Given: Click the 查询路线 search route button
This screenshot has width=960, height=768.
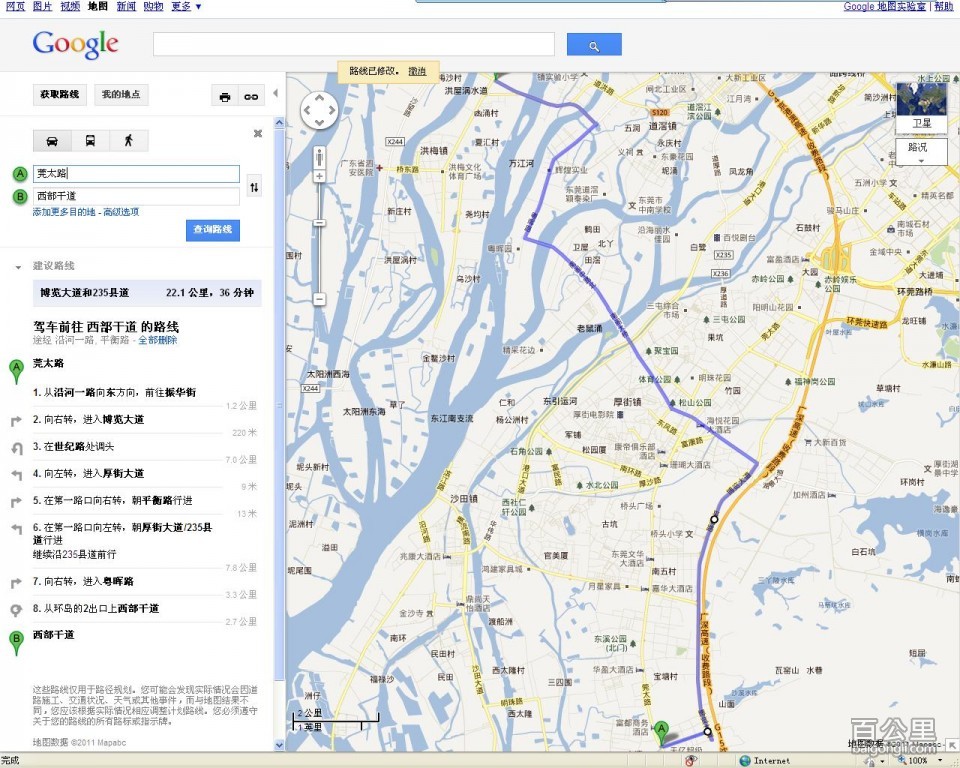Looking at the screenshot, I should tap(212, 230).
